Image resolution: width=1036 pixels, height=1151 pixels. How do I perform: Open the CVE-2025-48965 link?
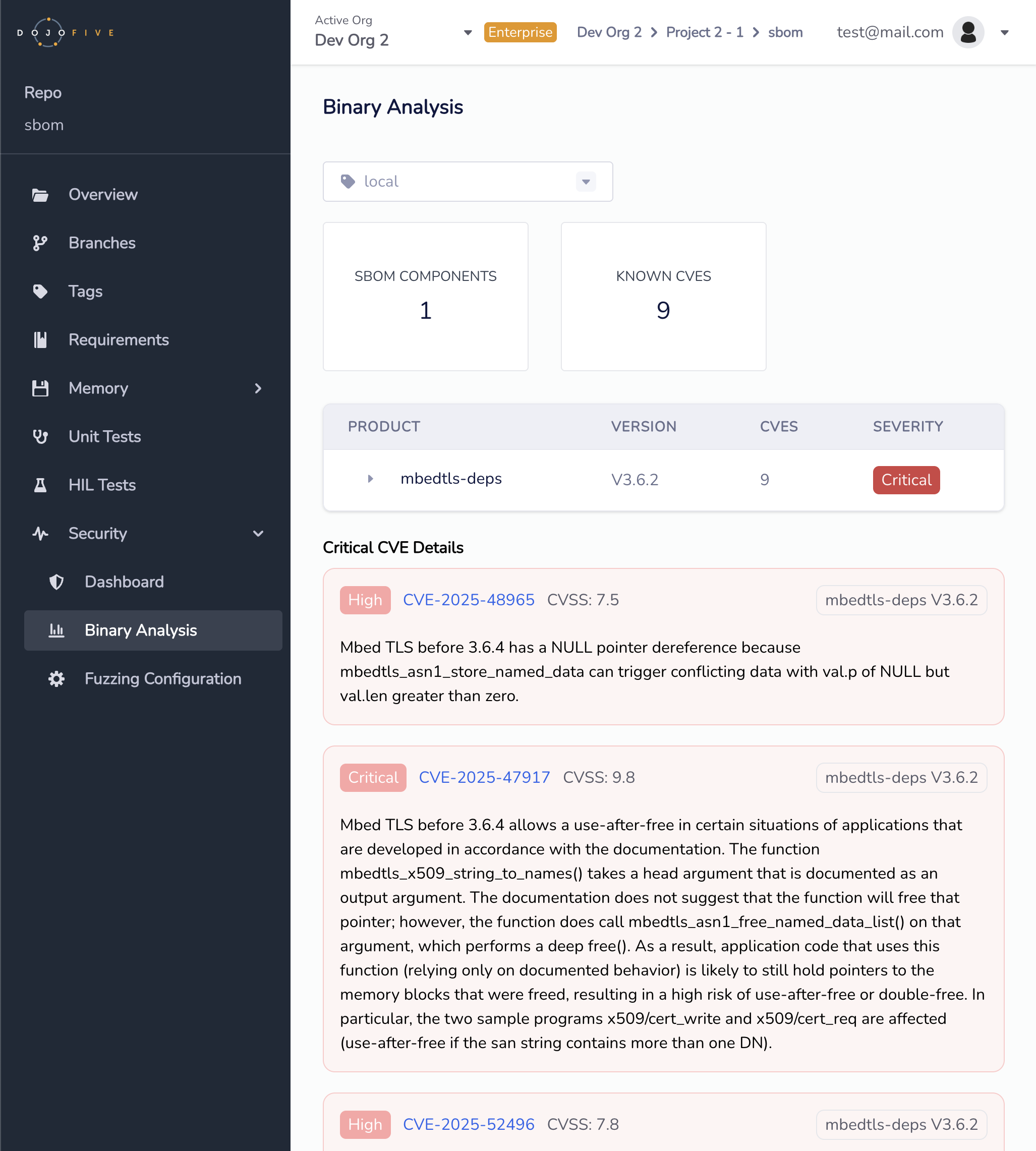tap(468, 599)
